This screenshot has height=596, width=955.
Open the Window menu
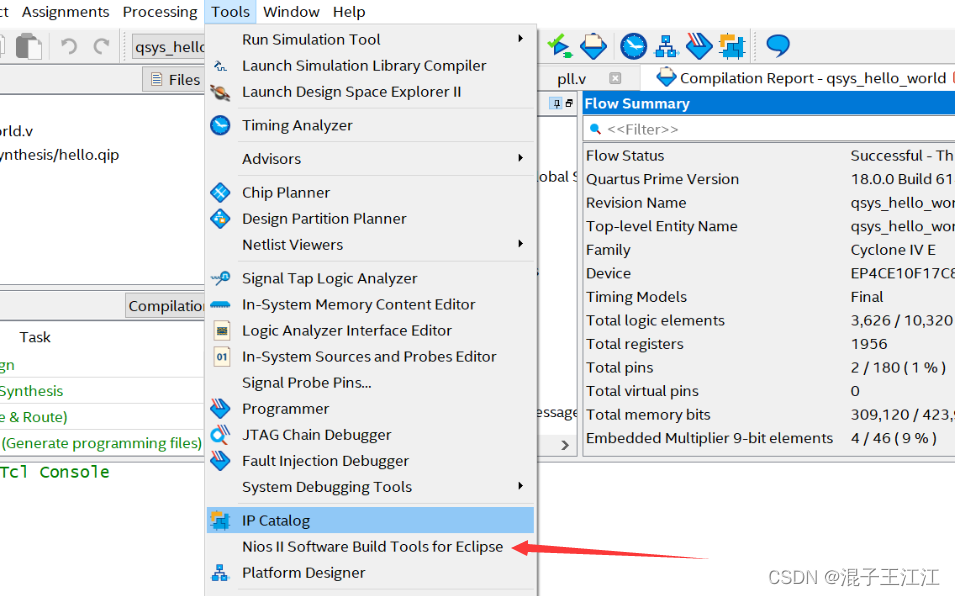pyautogui.click(x=291, y=12)
